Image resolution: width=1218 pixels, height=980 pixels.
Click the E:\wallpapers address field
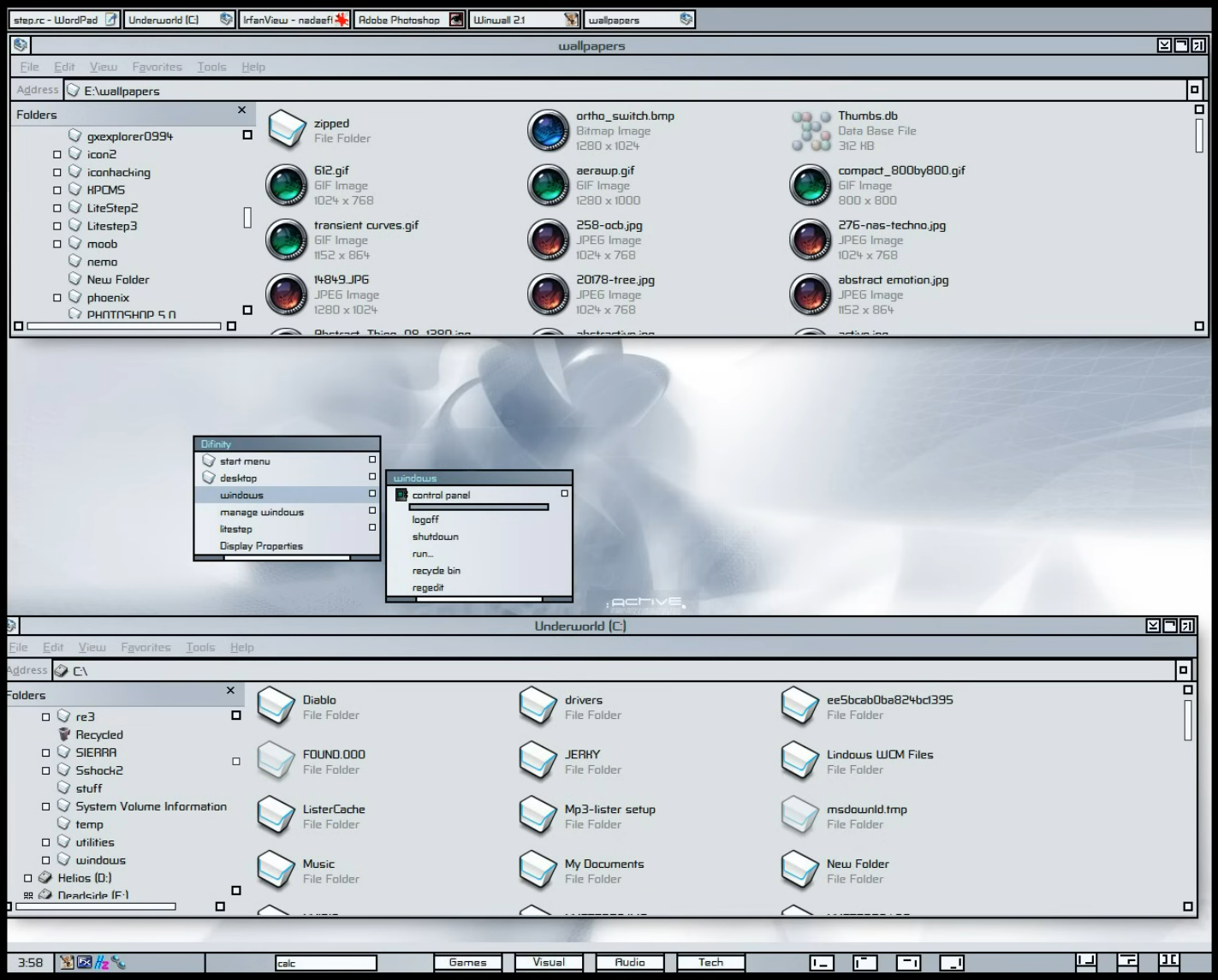pyautogui.click(x=625, y=90)
